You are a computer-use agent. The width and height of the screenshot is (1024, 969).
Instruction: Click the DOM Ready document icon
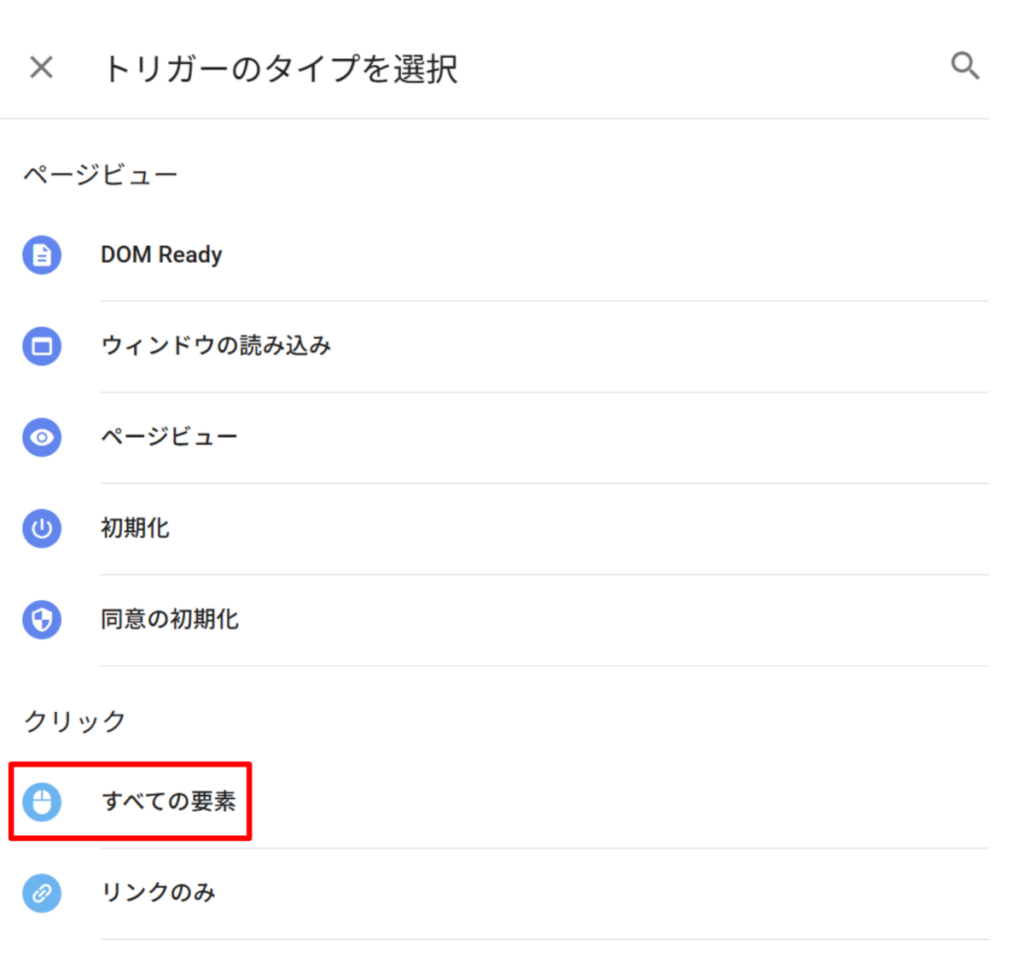(42, 255)
